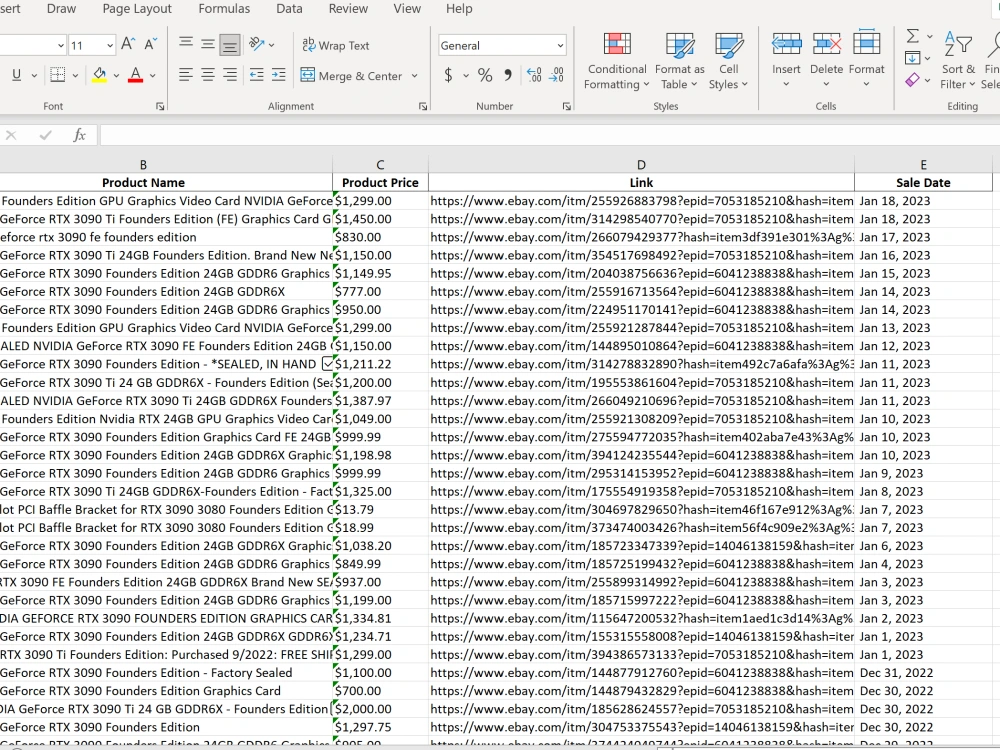Image resolution: width=1000 pixels, height=750 pixels.
Task: Open the eBay link containing 255926883798
Action: (x=641, y=201)
